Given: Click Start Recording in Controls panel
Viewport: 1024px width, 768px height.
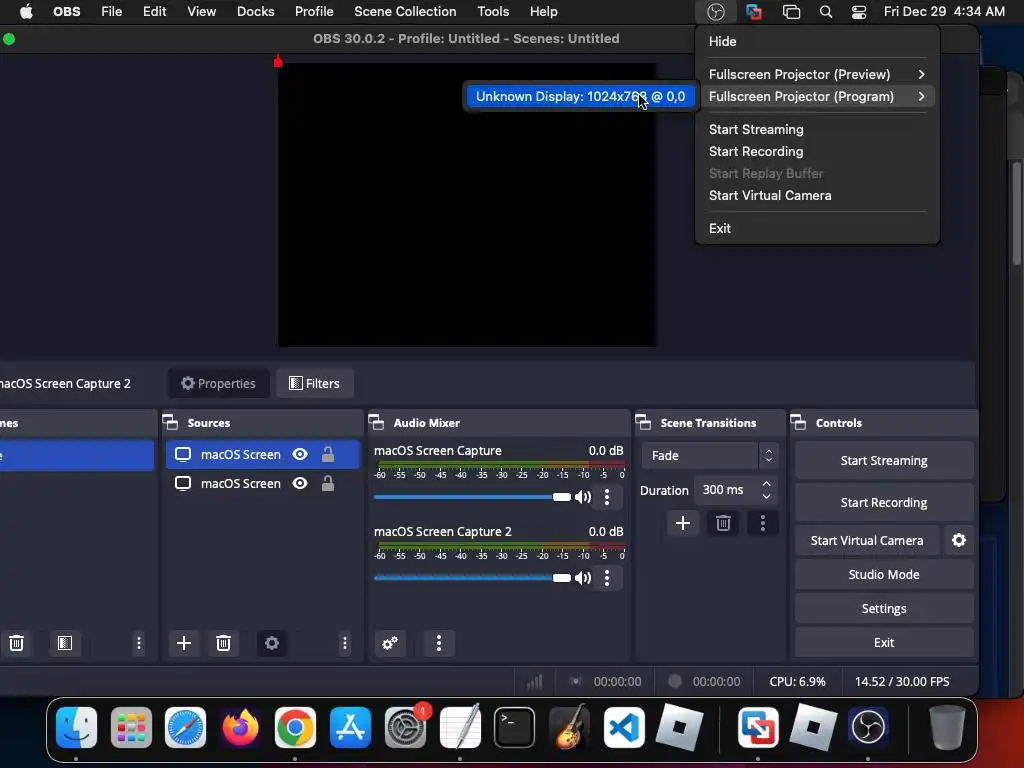Looking at the screenshot, I should click(x=884, y=502).
